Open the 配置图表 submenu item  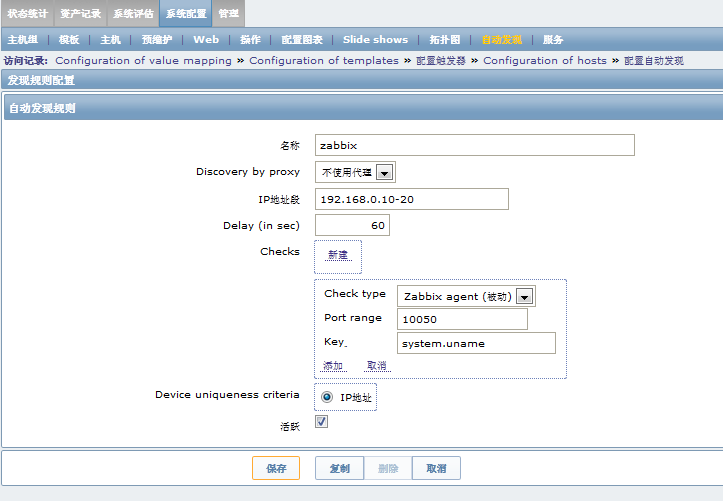[x=302, y=40]
